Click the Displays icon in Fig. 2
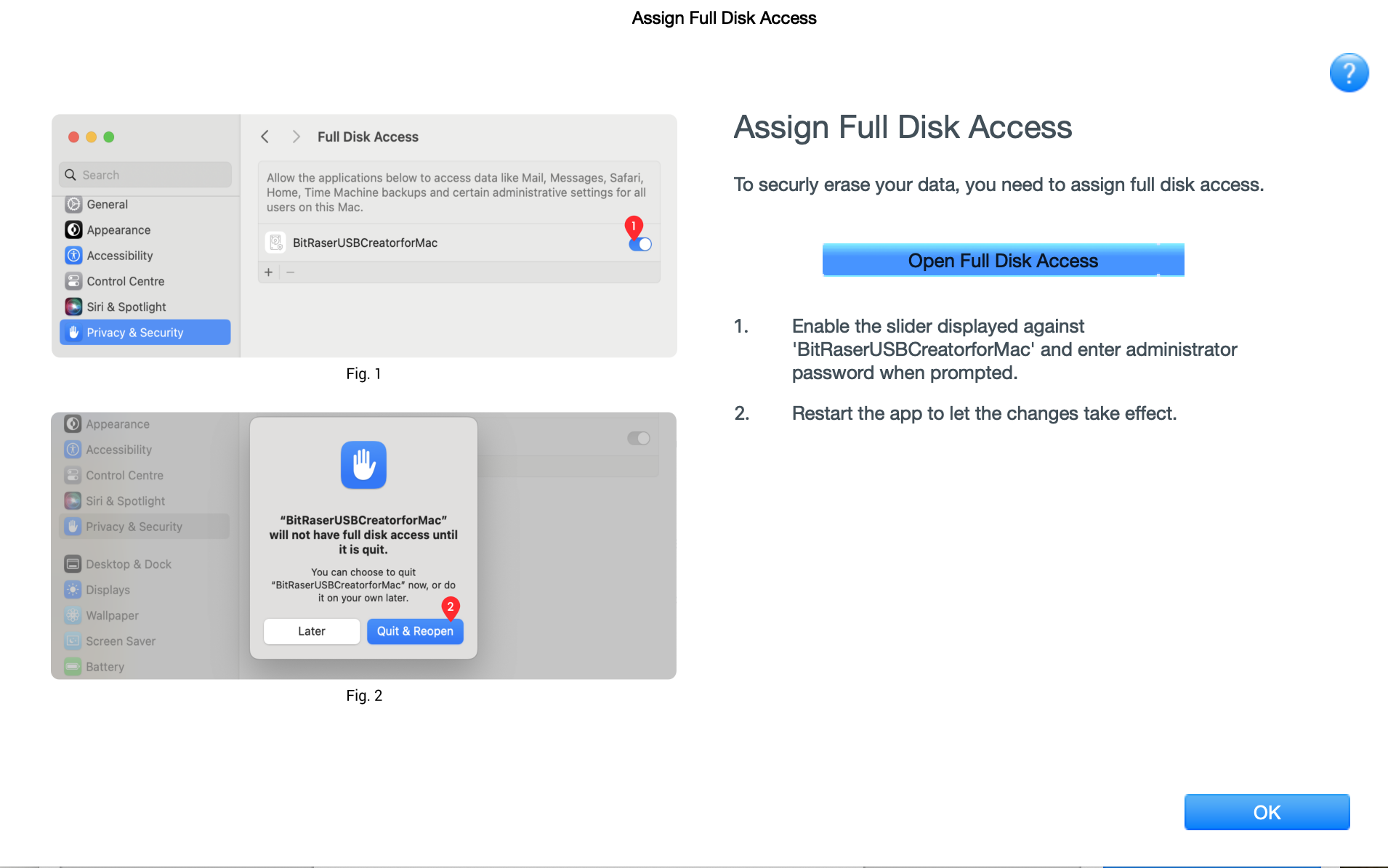The image size is (1388, 868). tap(73, 590)
